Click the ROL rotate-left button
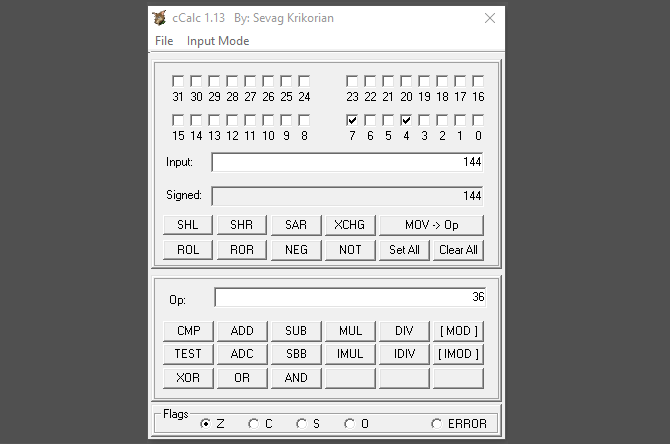 coord(188,250)
